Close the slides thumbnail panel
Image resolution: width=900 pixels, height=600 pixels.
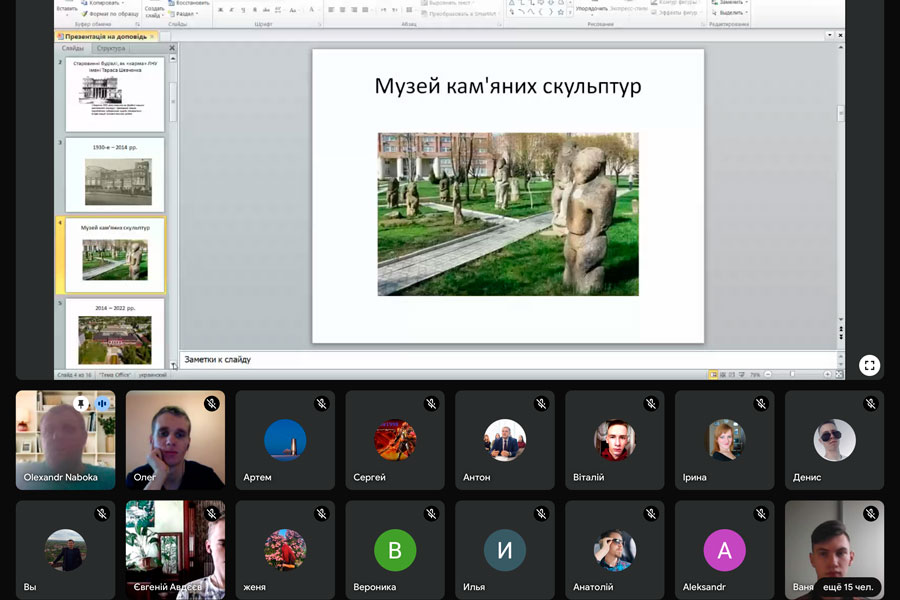[x=172, y=48]
